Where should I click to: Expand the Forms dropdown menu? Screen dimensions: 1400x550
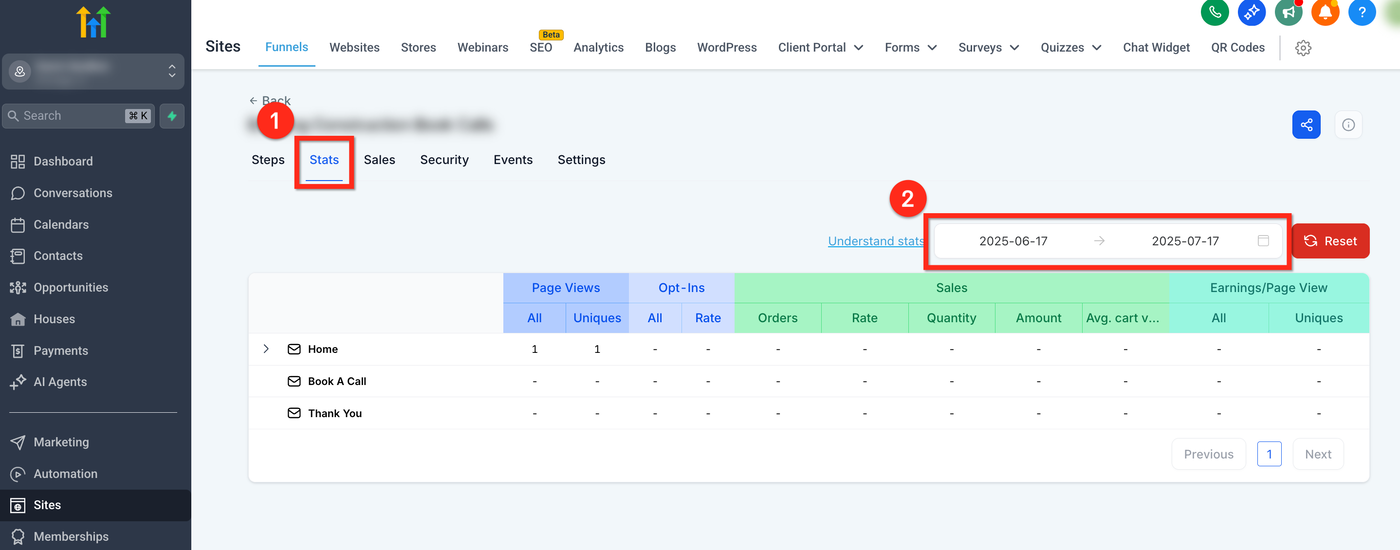[910, 47]
